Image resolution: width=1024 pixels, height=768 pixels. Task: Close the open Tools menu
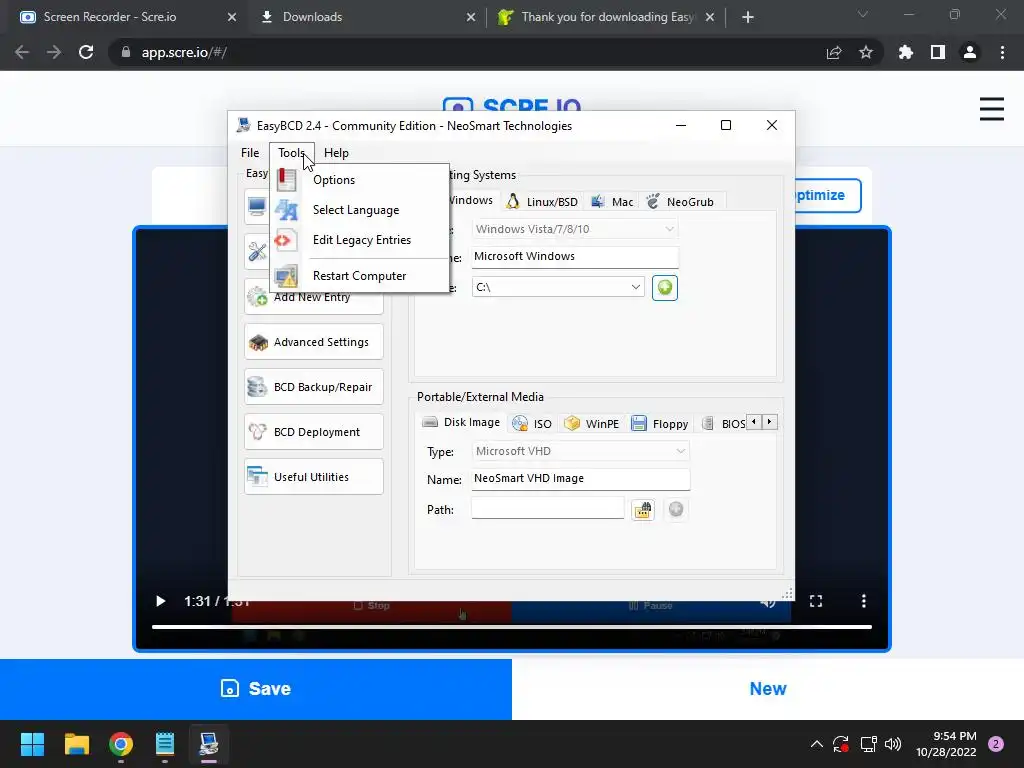pyautogui.click(x=291, y=153)
